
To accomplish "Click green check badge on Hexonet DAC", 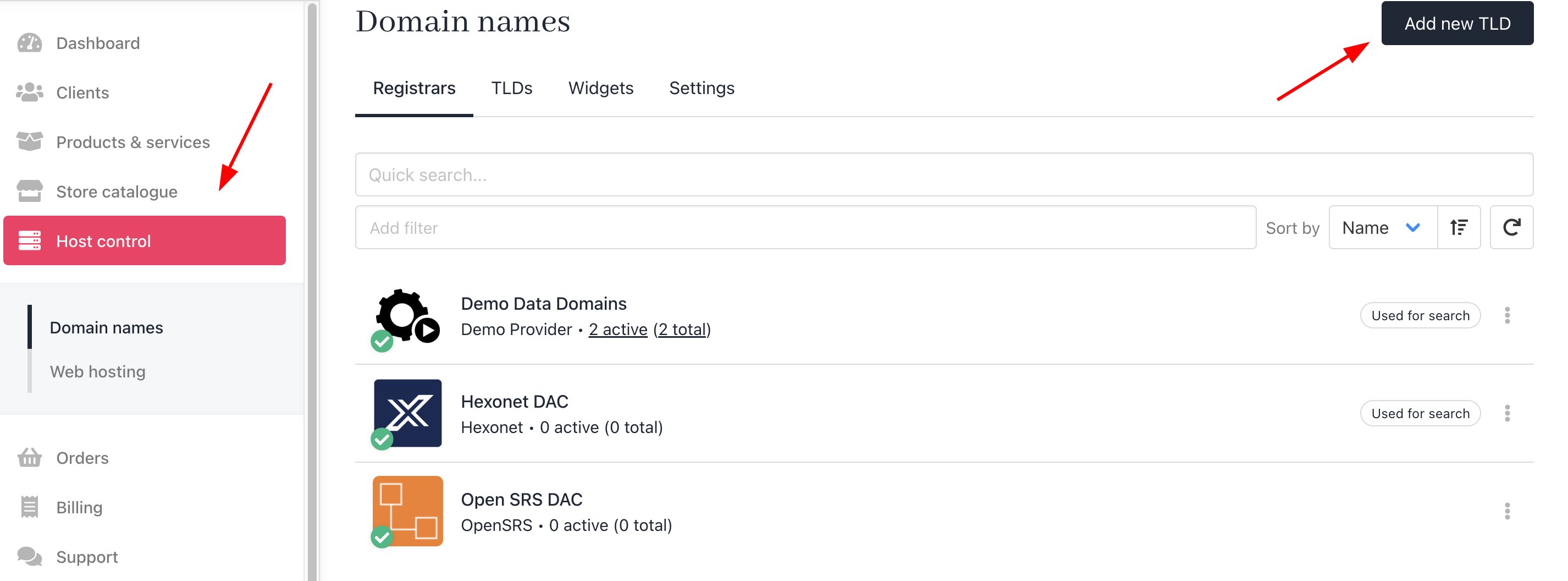I will (382, 439).
